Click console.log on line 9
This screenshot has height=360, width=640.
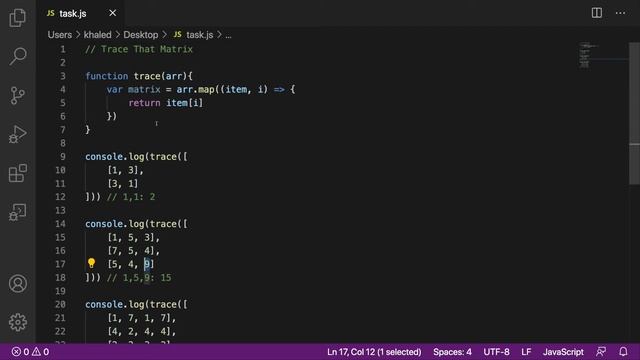tap(114, 157)
